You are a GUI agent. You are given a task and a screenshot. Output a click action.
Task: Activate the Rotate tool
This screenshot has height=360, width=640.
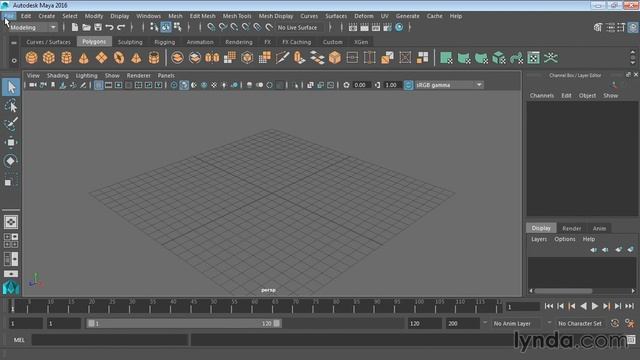point(11,161)
